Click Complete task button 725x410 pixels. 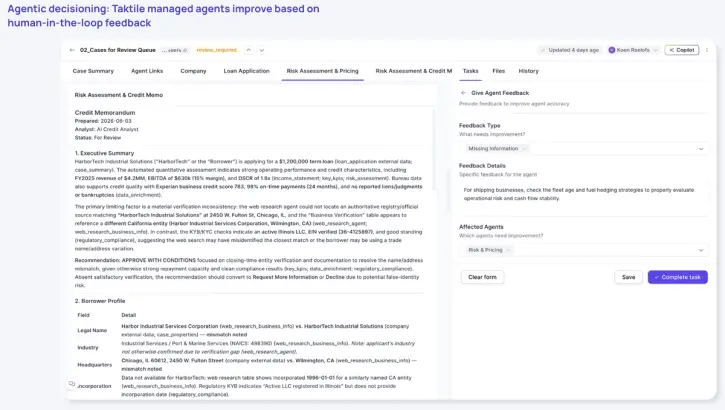coord(677,277)
